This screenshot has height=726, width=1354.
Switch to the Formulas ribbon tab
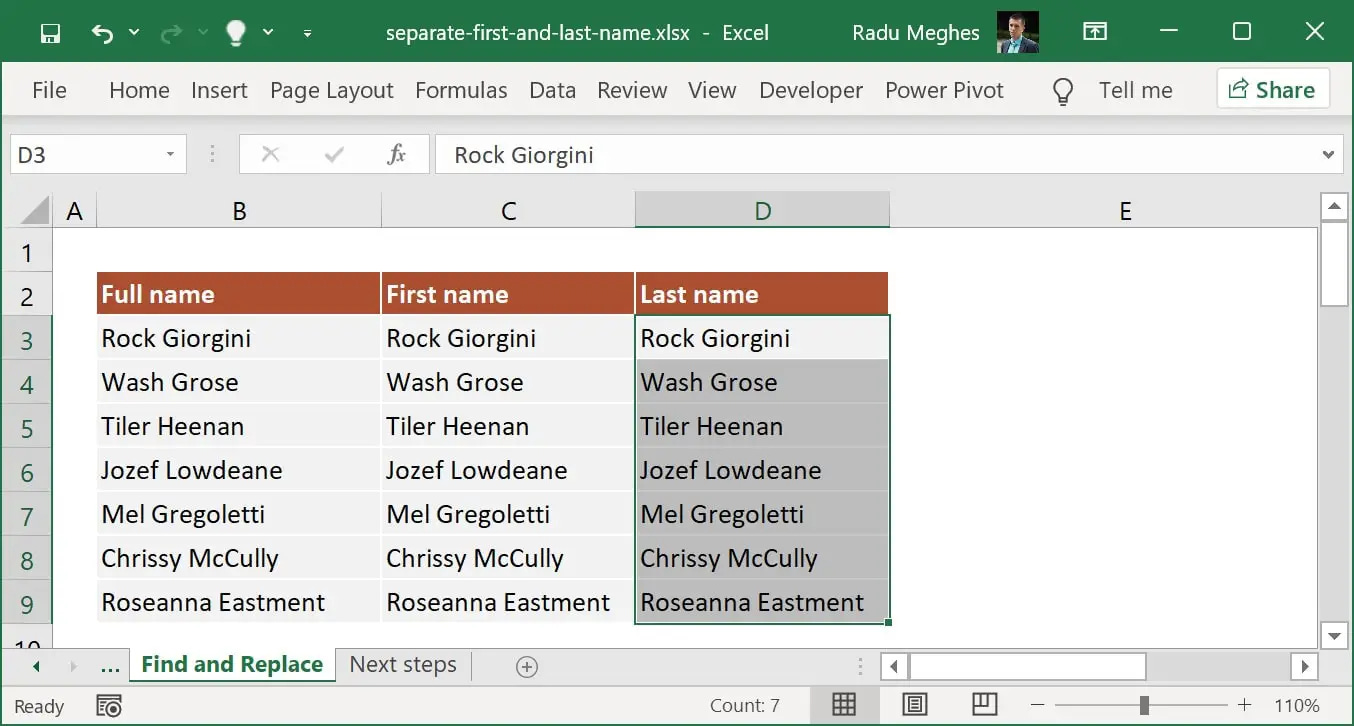tap(461, 90)
